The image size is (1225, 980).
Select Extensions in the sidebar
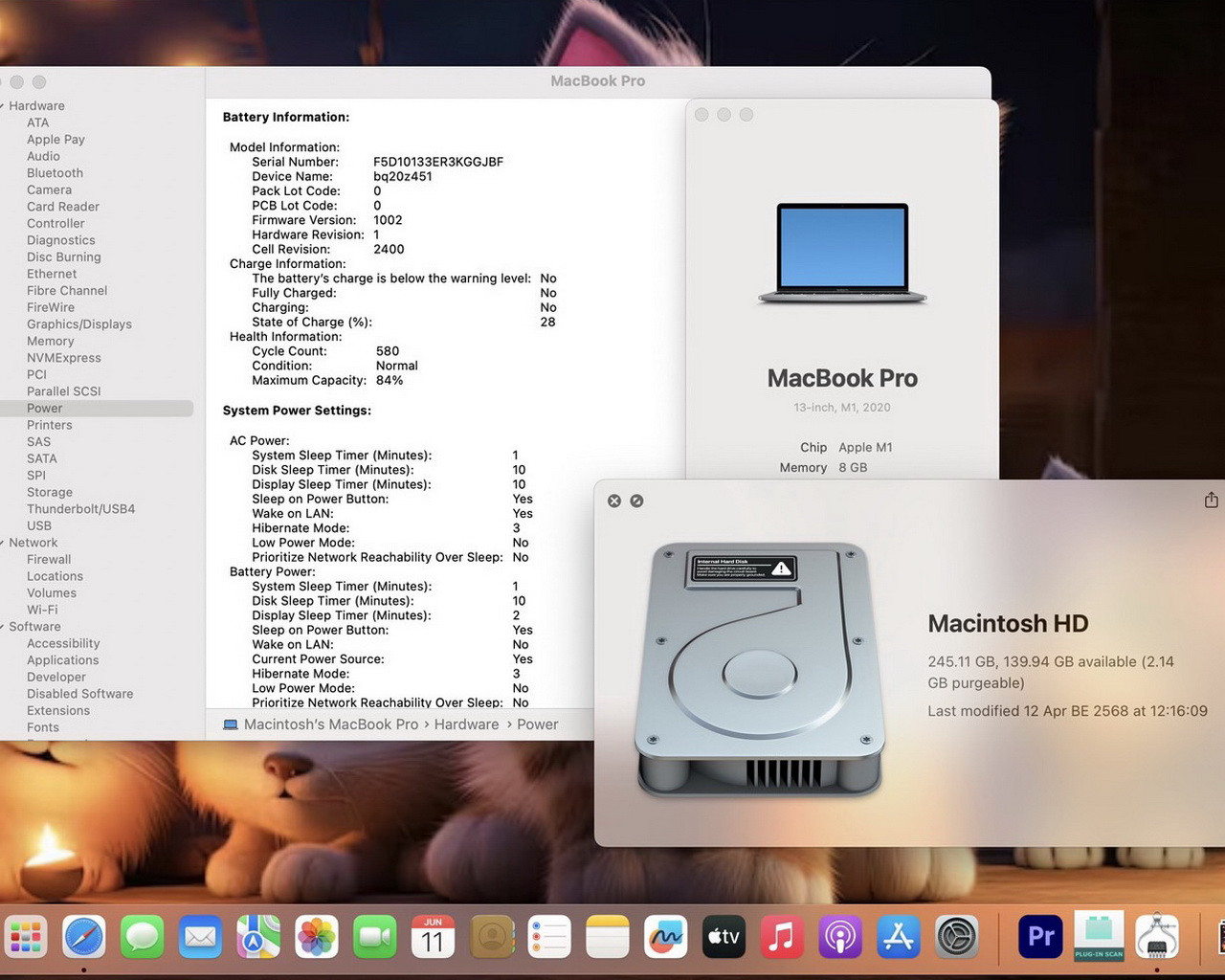click(x=58, y=710)
